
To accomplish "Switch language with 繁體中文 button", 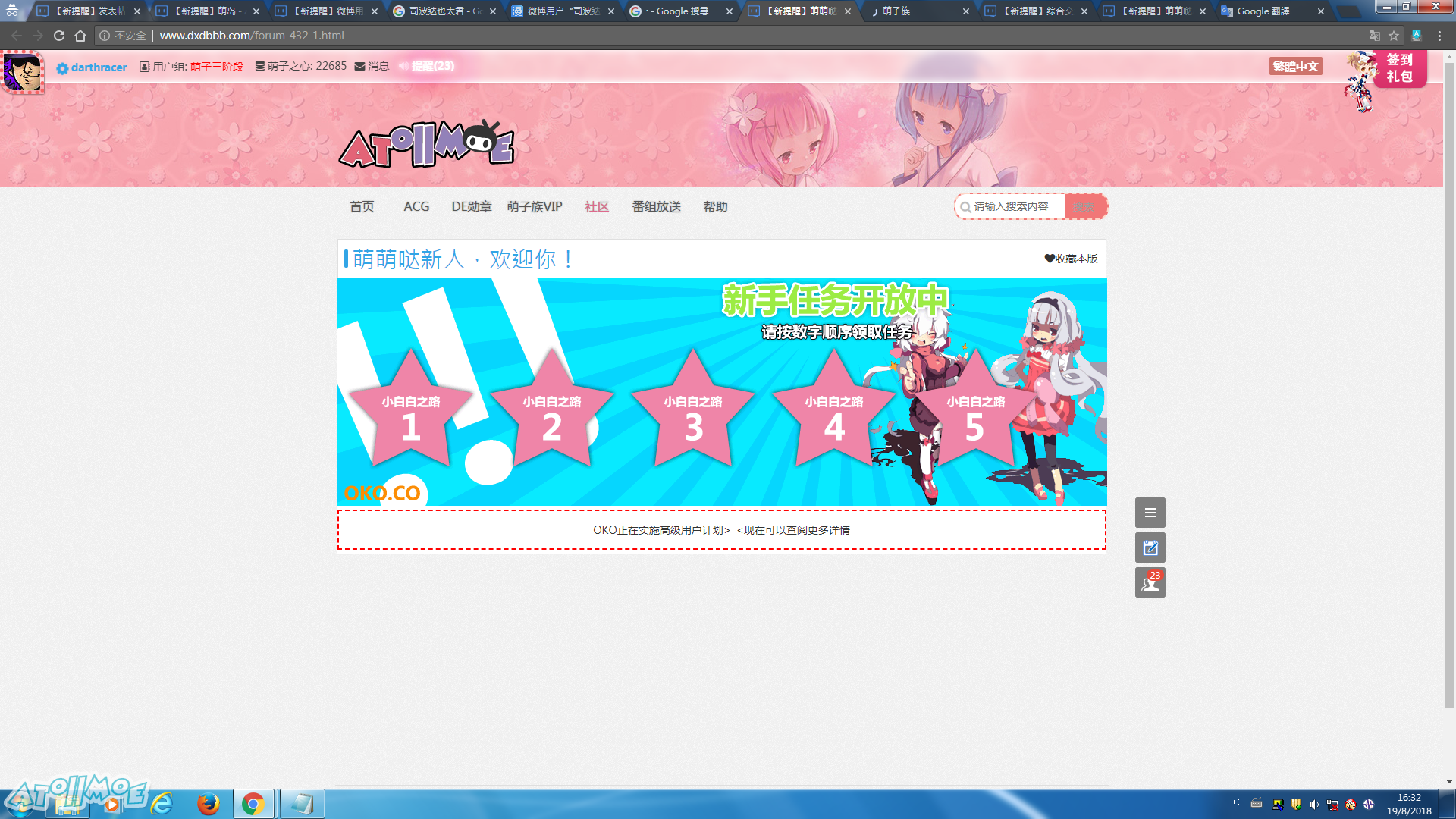I will point(1295,67).
